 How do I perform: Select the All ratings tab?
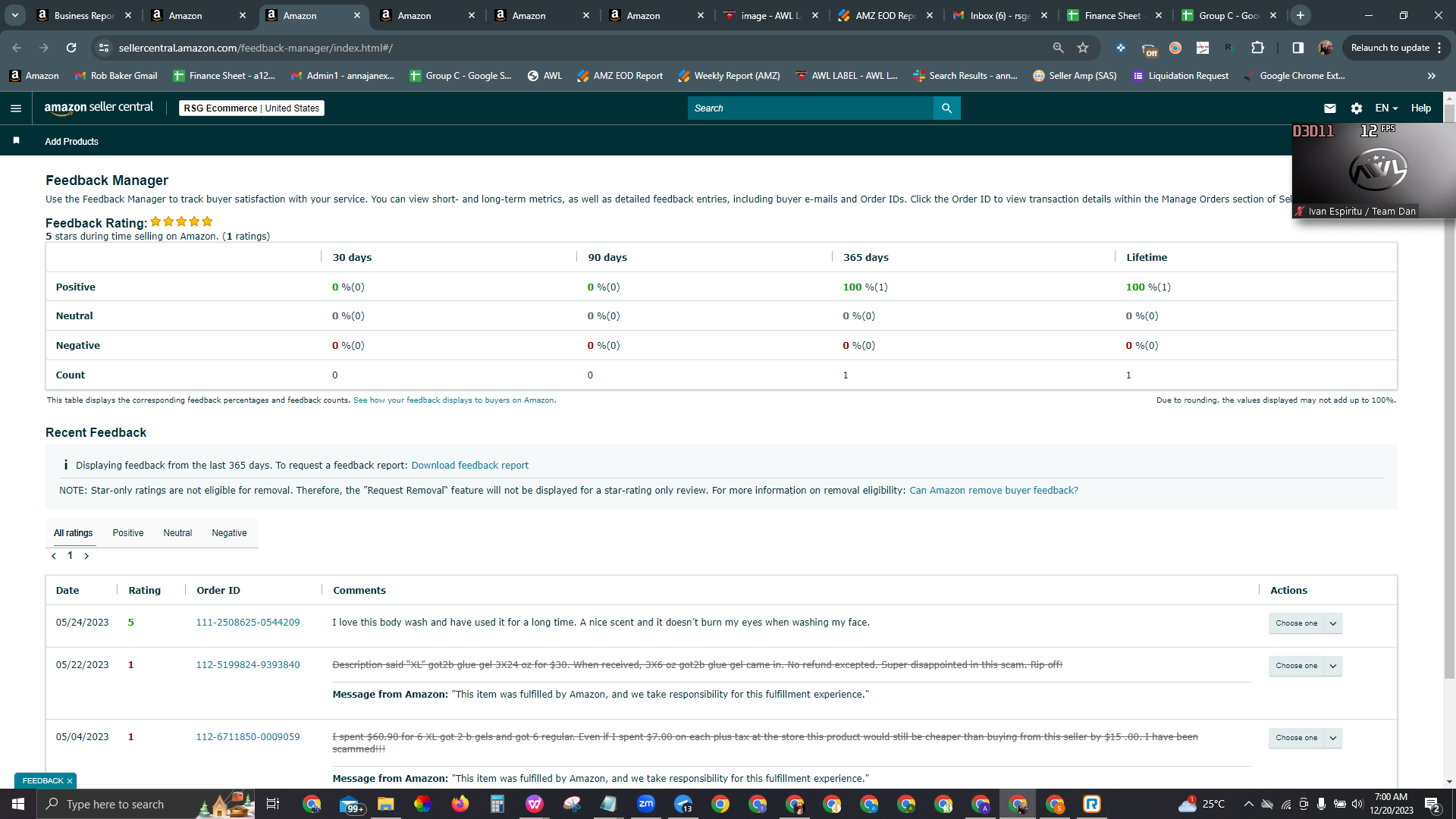pos(74,533)
